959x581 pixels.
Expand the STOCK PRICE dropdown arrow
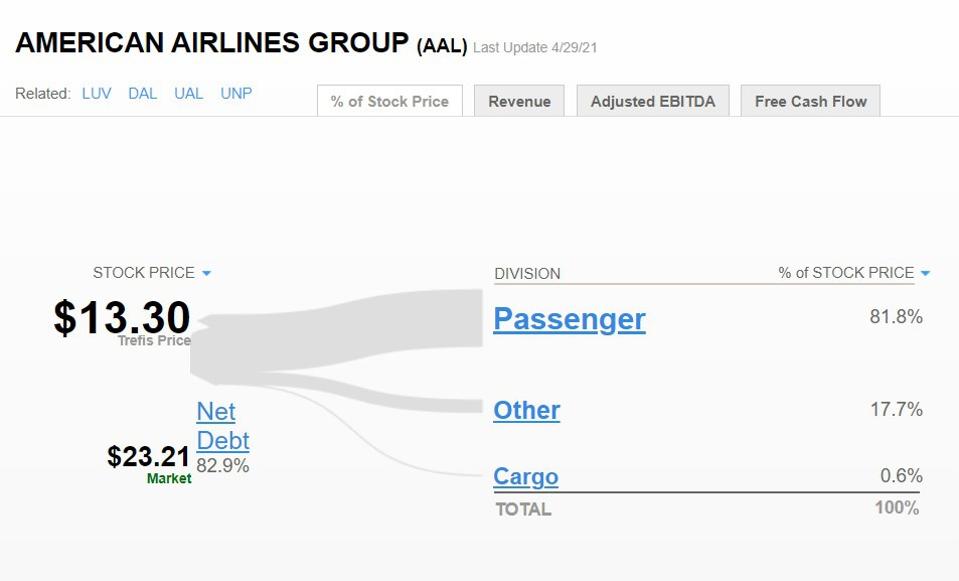pyautogui.click(x=206, y=273)
